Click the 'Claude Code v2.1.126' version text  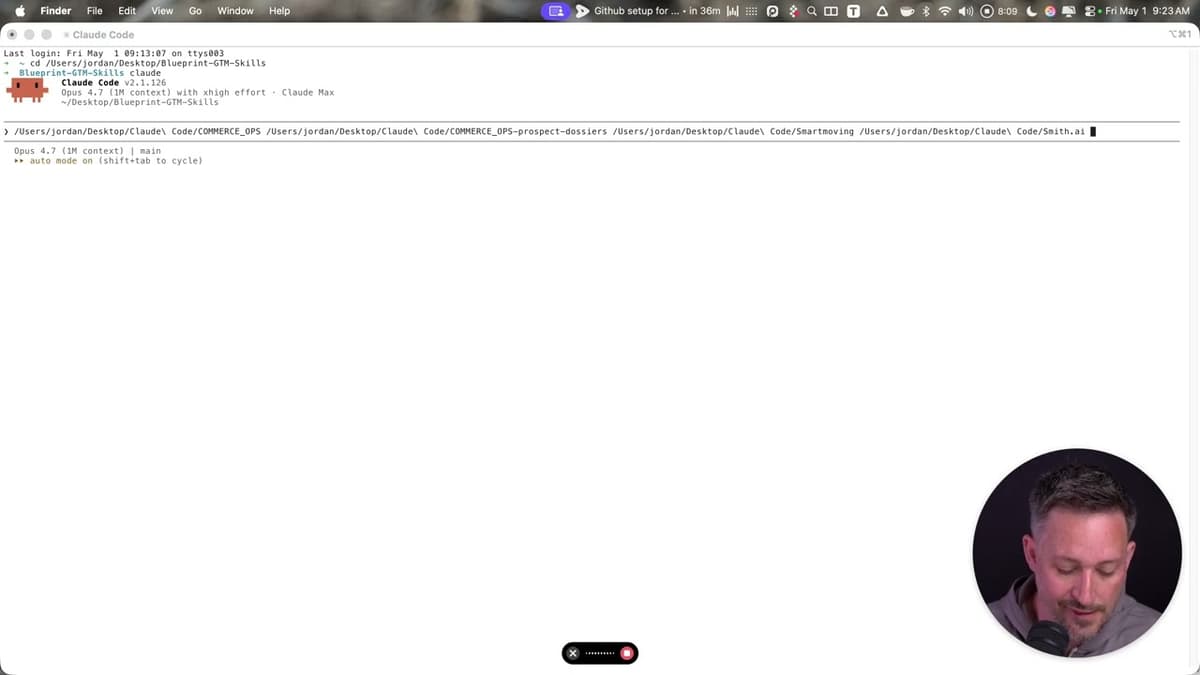pyautogui.click(x=114, y=82)
